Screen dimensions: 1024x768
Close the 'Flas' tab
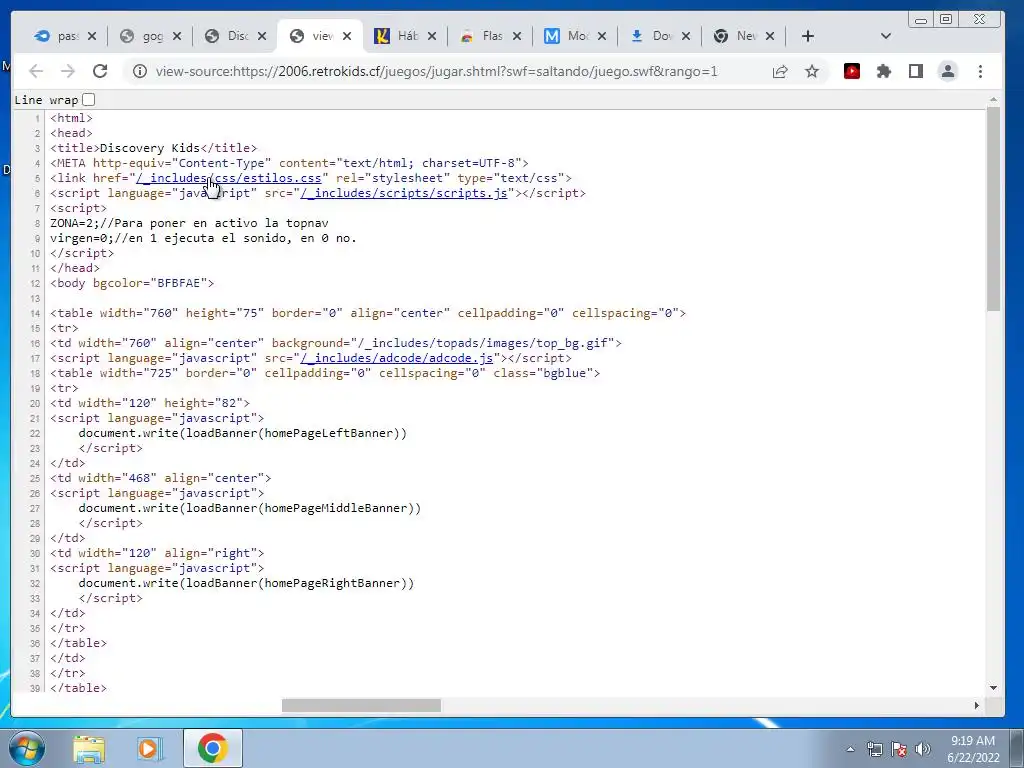(x=517, y=36)
